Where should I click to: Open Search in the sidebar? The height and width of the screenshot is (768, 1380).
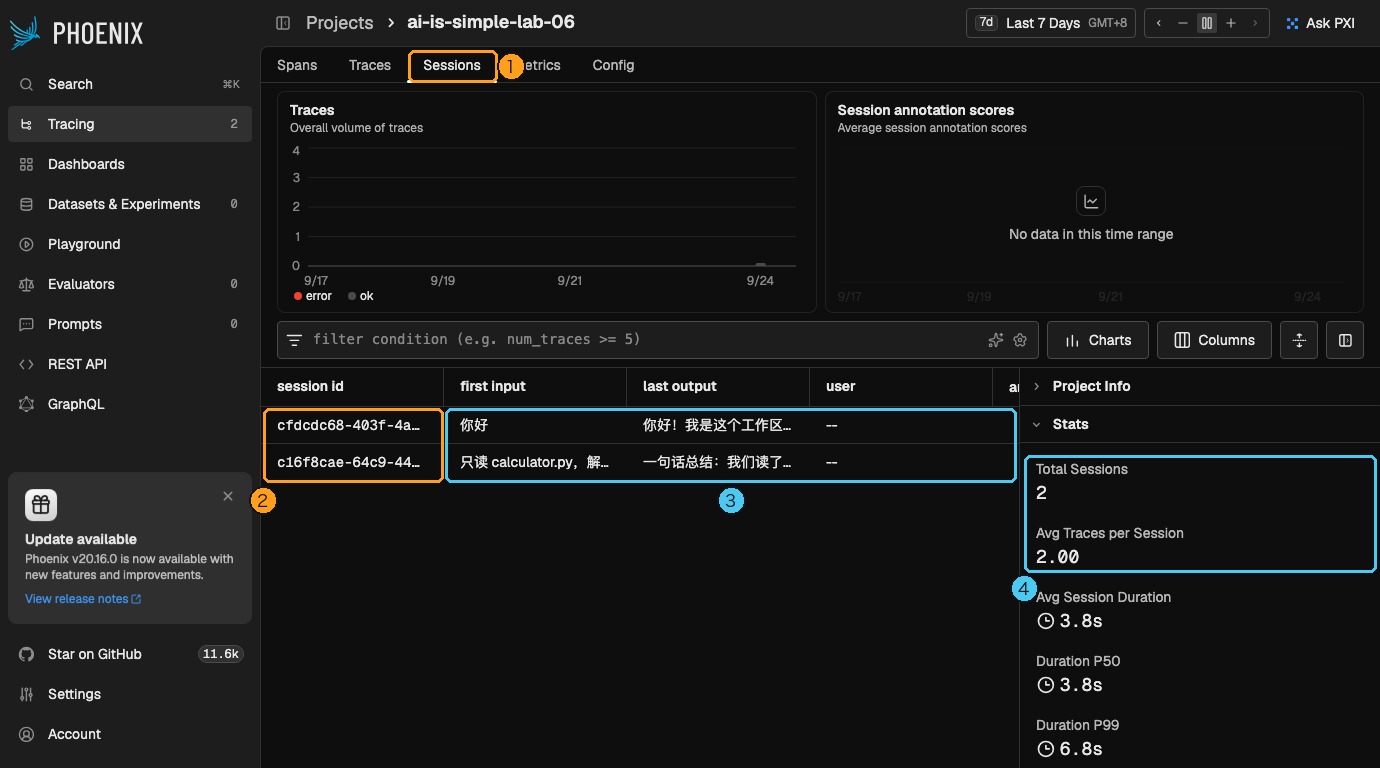[x=130, y=84]
